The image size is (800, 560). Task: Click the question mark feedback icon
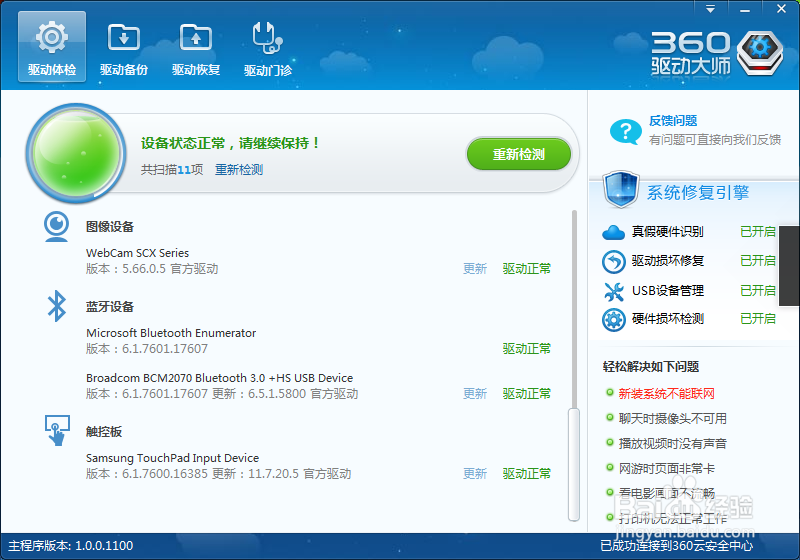point(626,132)
